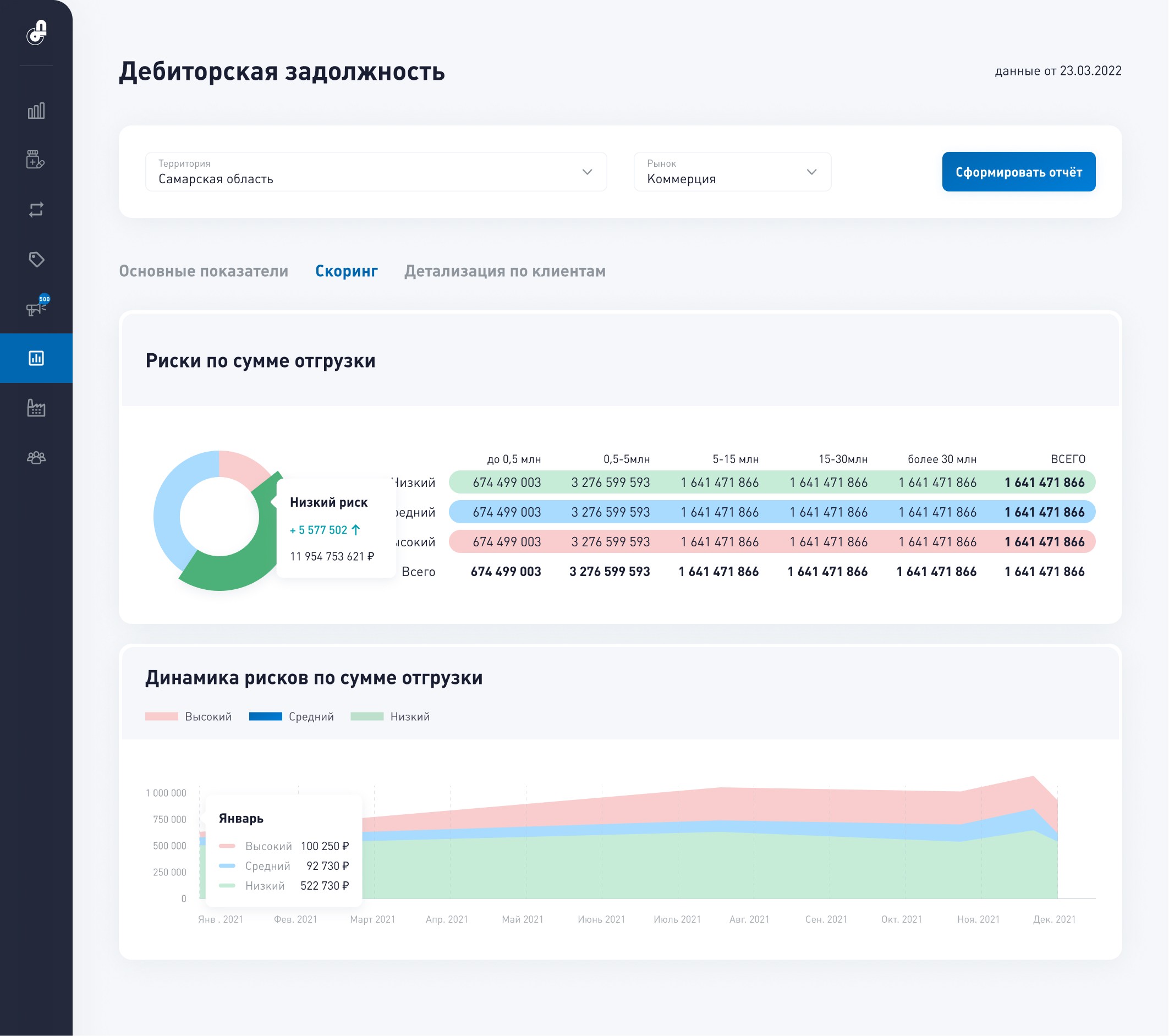Switch to Детализация по клиентам tab
This screenshot has height=1036, width=1169.
(x=505, y=271)
